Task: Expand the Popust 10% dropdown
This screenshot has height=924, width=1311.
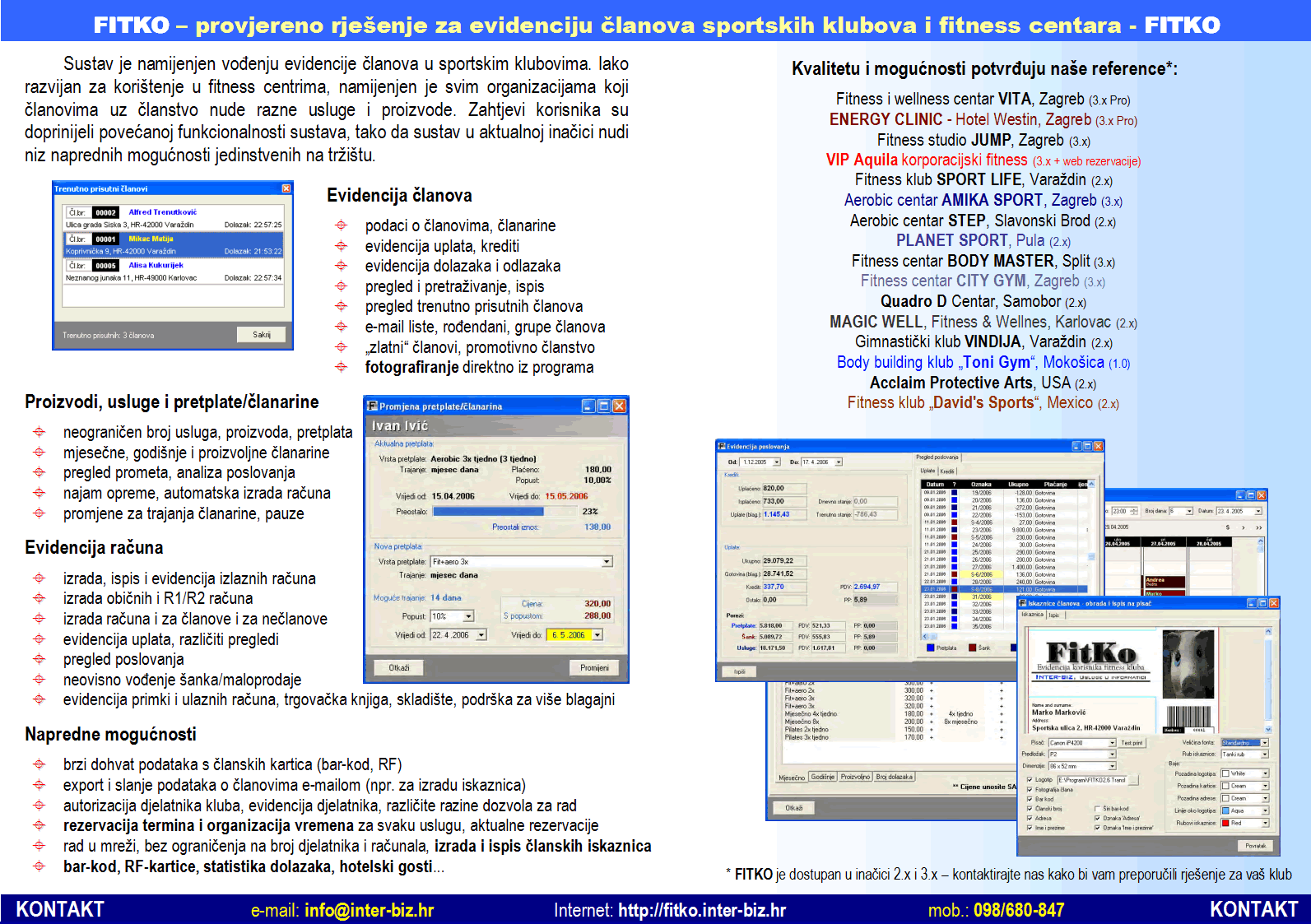Action: coord(468,616)
